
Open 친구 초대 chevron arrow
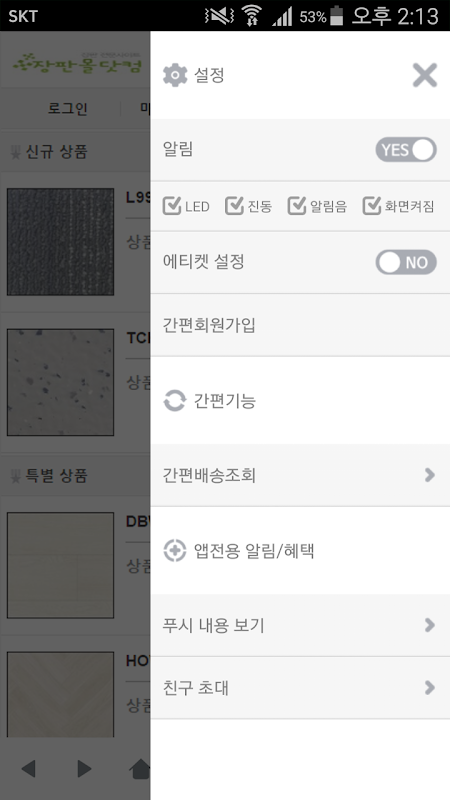click(430, 688)
